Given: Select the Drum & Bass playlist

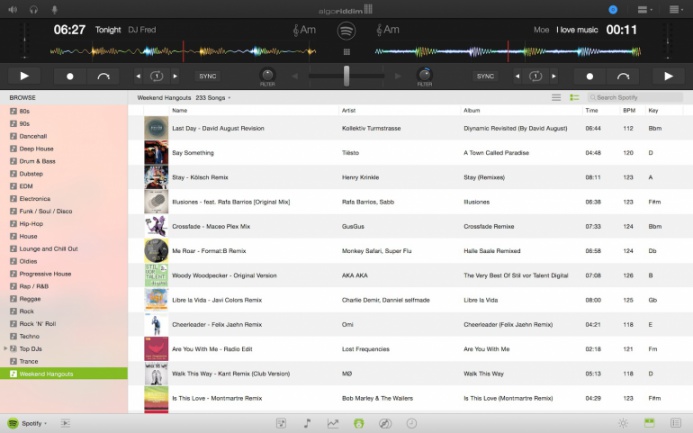Looking at the screenshot, I should (x=64, y=161).
